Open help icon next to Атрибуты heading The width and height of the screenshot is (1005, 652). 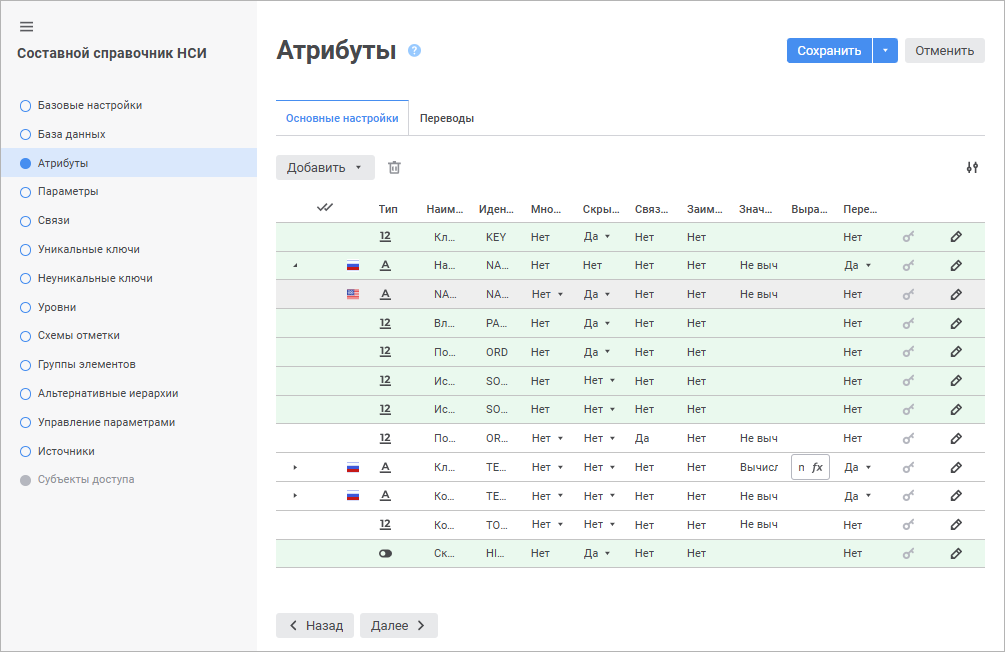(415, 50)
